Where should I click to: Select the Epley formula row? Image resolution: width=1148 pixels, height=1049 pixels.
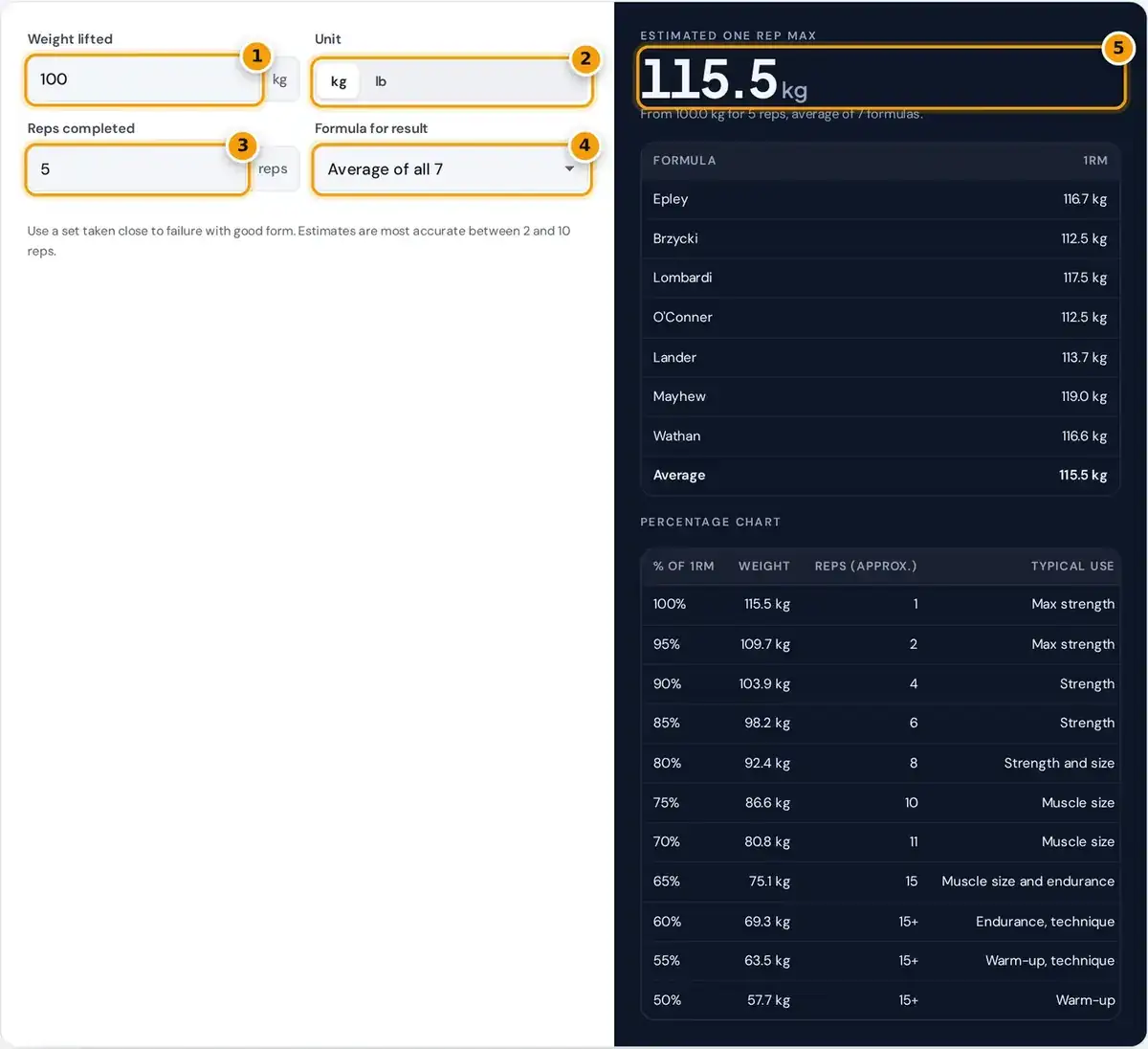click(x=879, y=199)
